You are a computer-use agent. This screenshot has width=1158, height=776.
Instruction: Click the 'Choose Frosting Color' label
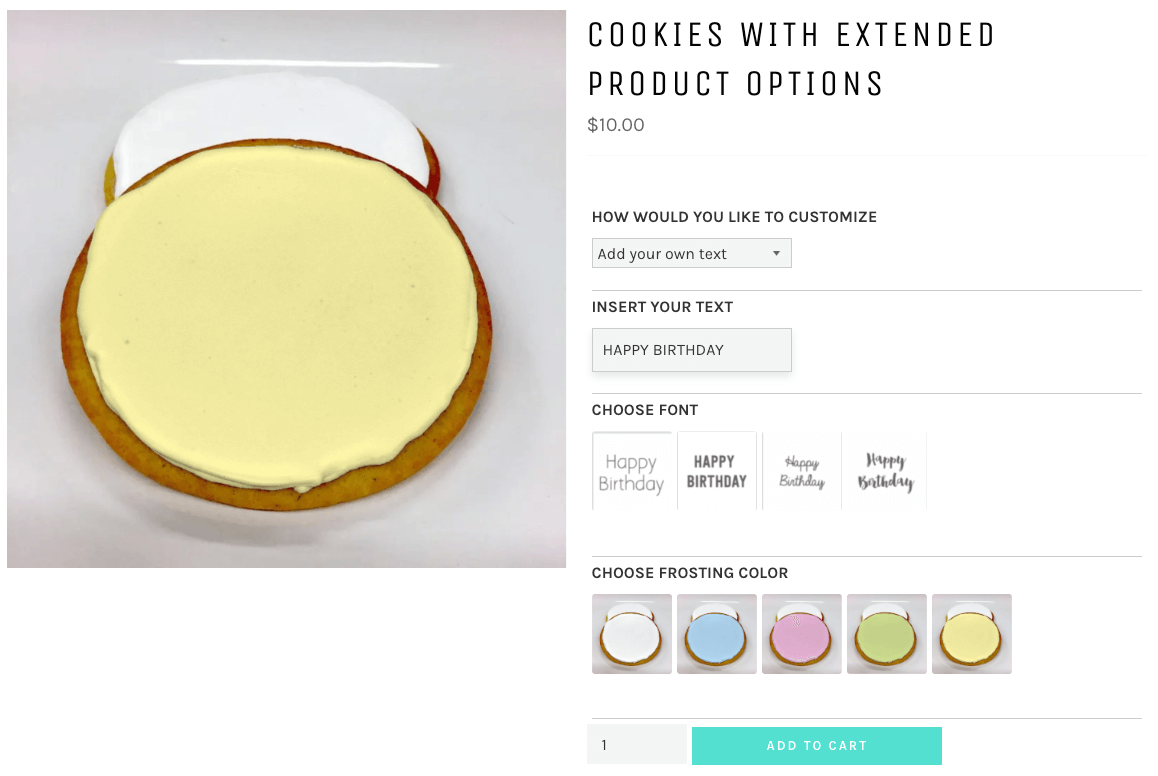690,573
